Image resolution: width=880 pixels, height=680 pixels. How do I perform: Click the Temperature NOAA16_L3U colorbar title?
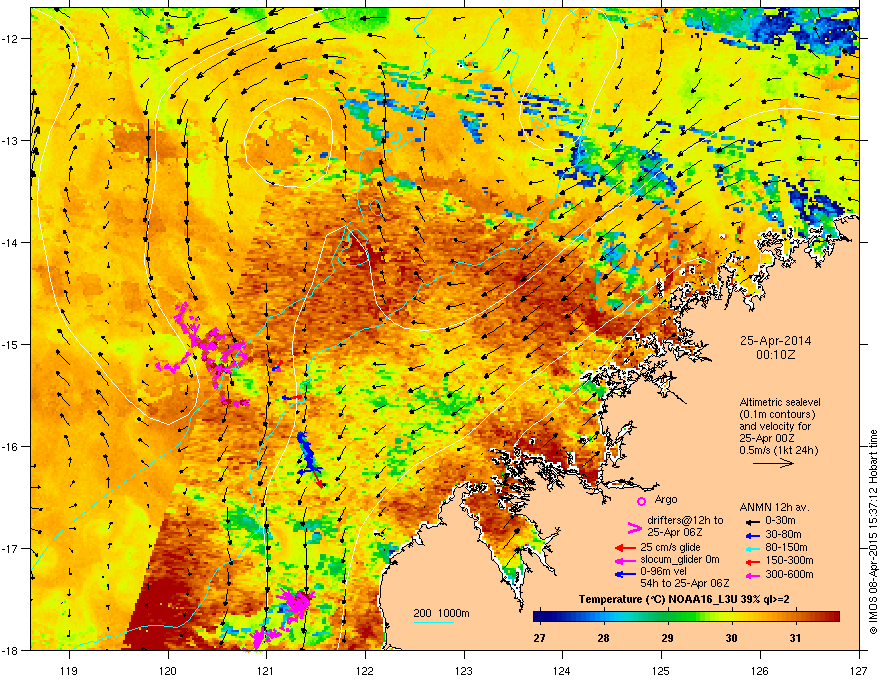684,600
